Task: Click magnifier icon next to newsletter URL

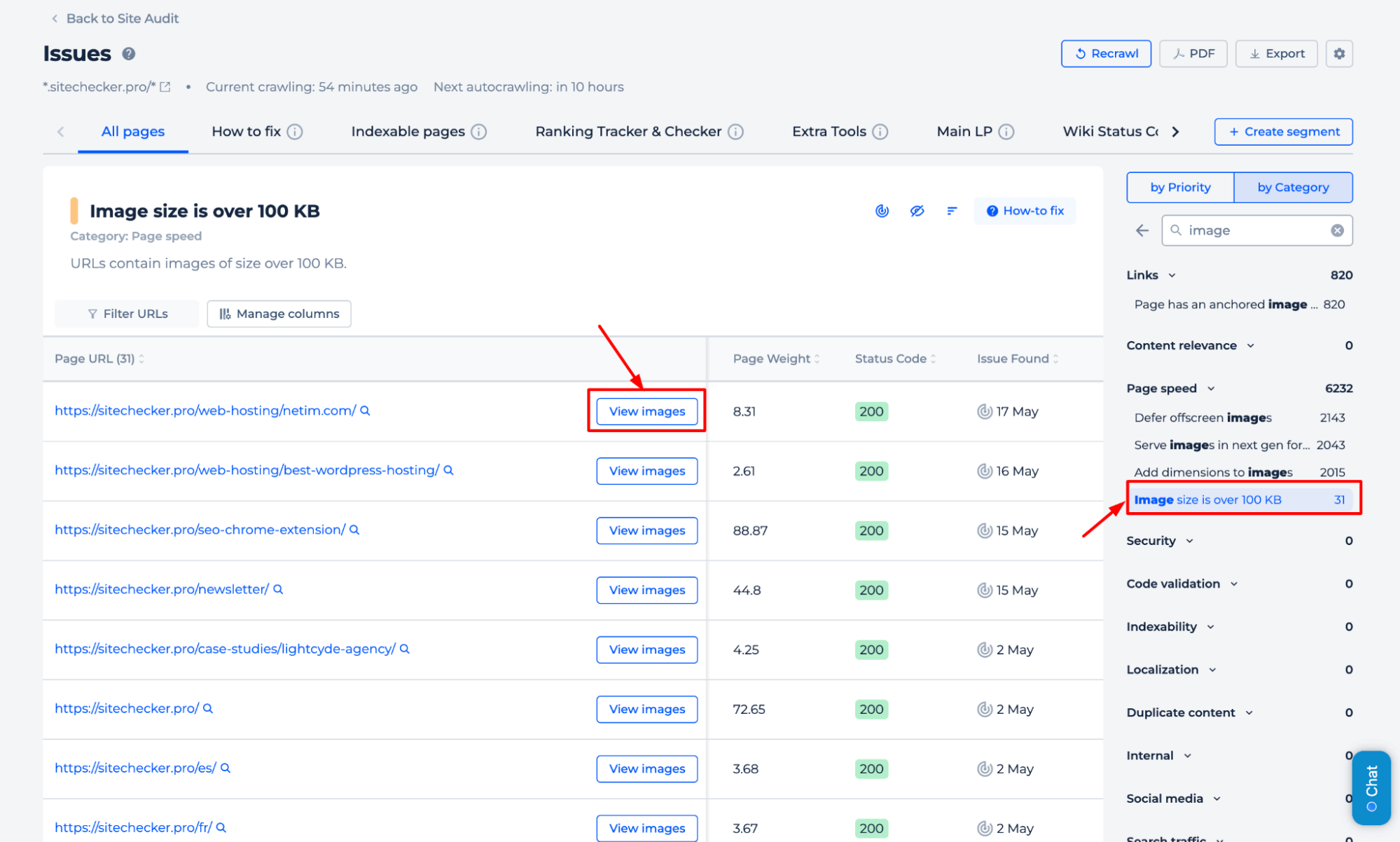Action: click(278, 589)
